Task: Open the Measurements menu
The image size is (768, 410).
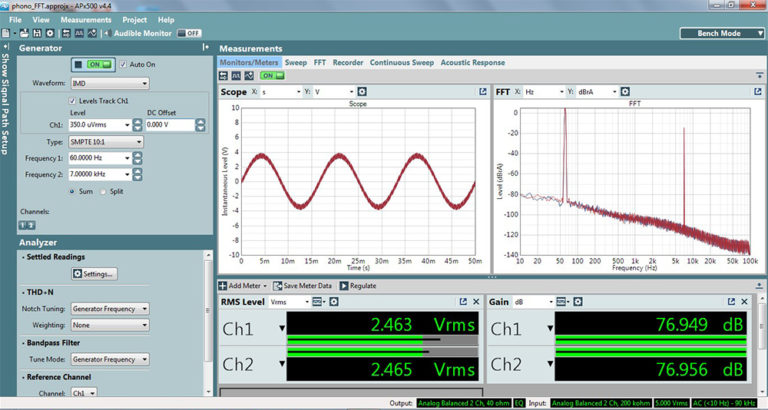Action: coord(86,19)
